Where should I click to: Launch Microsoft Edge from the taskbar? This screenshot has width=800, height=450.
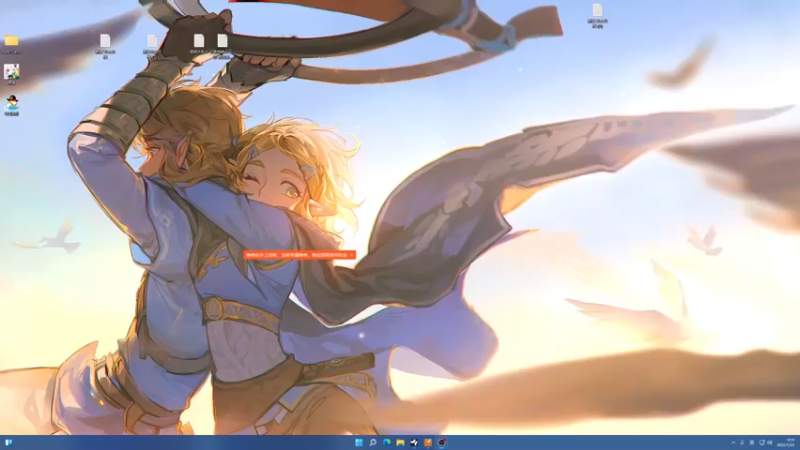point(387,442)
